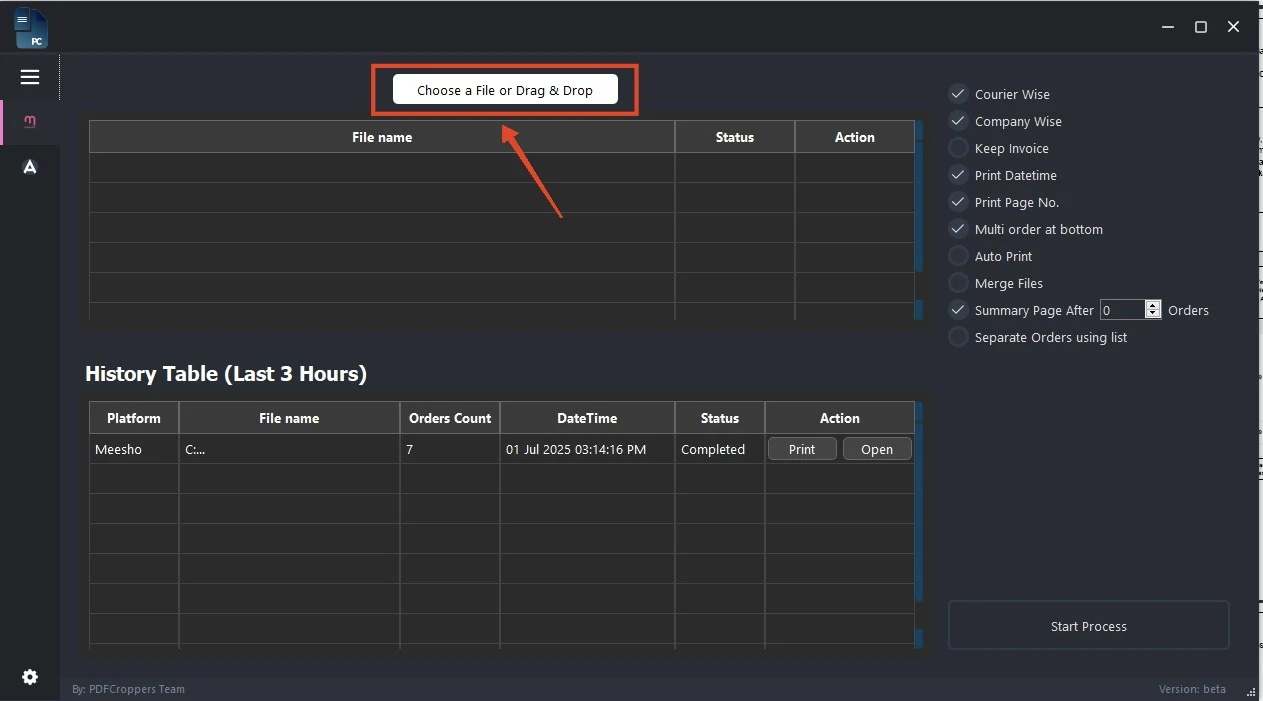The image size is (1263, 701).
Task: Select the 'A' platform icon in sidebar
Action: point(30,167)
